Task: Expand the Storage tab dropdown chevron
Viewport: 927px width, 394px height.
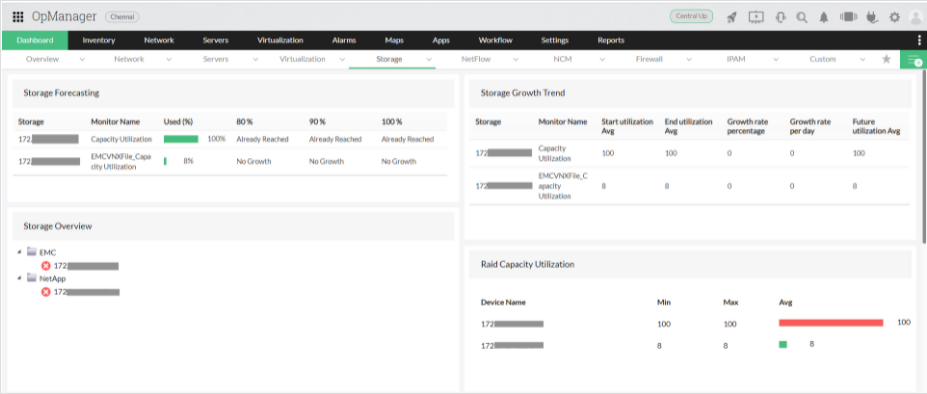Action: point(429,59)
